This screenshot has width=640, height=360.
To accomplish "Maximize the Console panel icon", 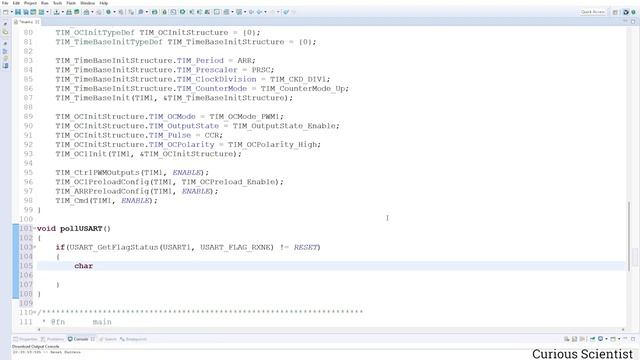I will click(x=633, y=339).
